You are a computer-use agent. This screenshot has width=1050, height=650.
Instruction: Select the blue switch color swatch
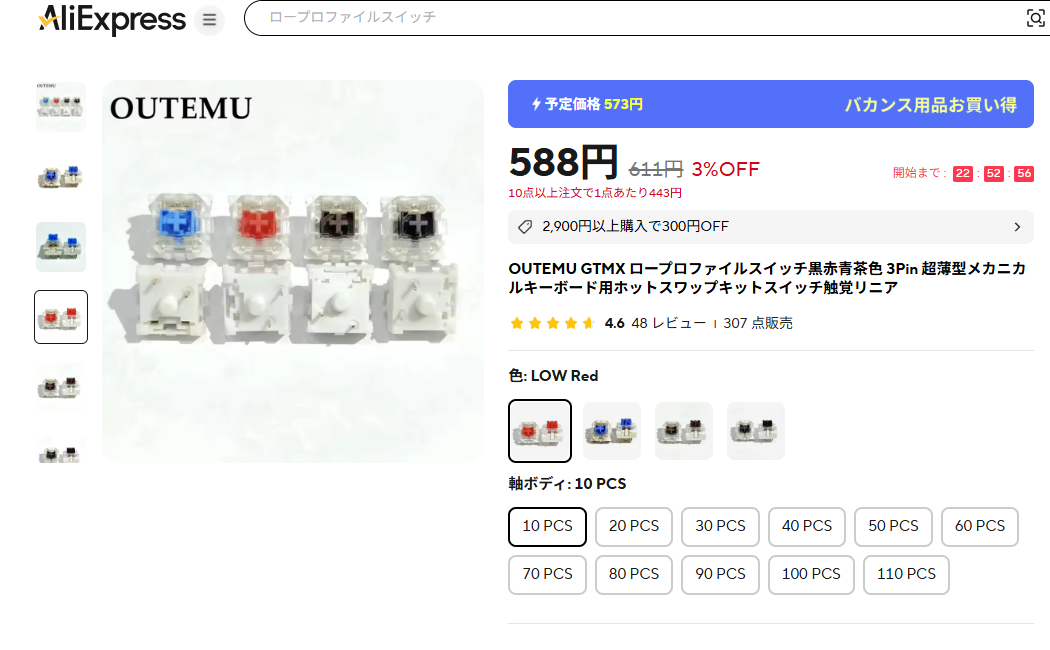click(612, 430)
